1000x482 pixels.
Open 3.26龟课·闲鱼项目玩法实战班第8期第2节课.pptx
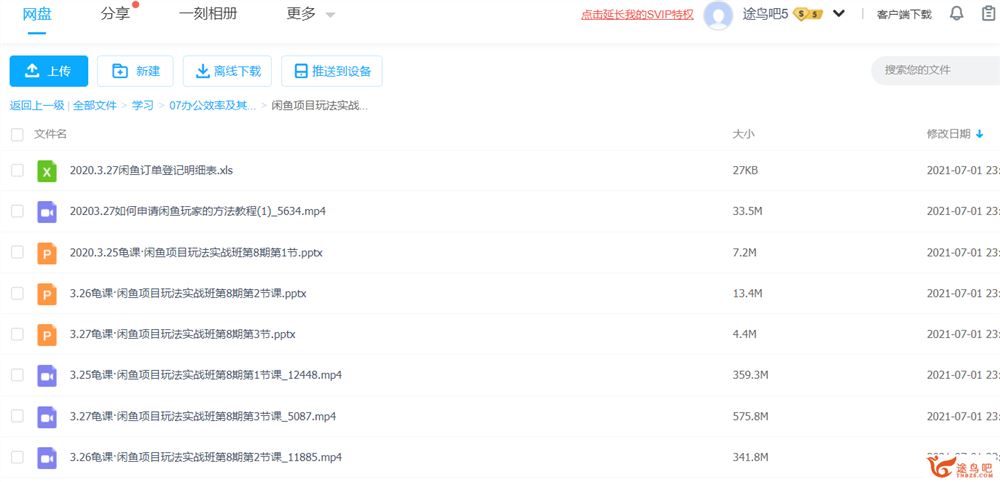tap(188, 294)
